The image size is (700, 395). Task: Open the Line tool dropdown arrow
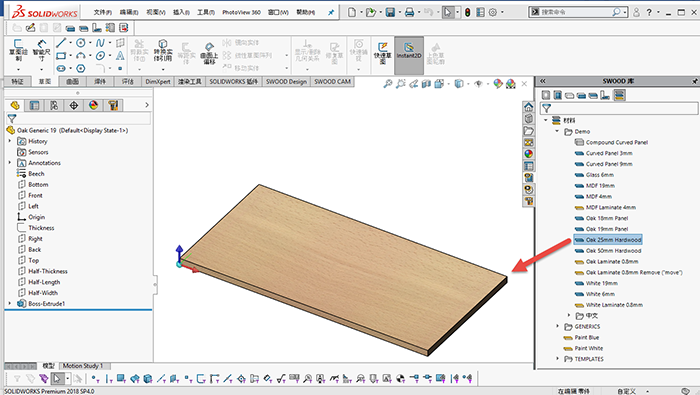[70, 43]
